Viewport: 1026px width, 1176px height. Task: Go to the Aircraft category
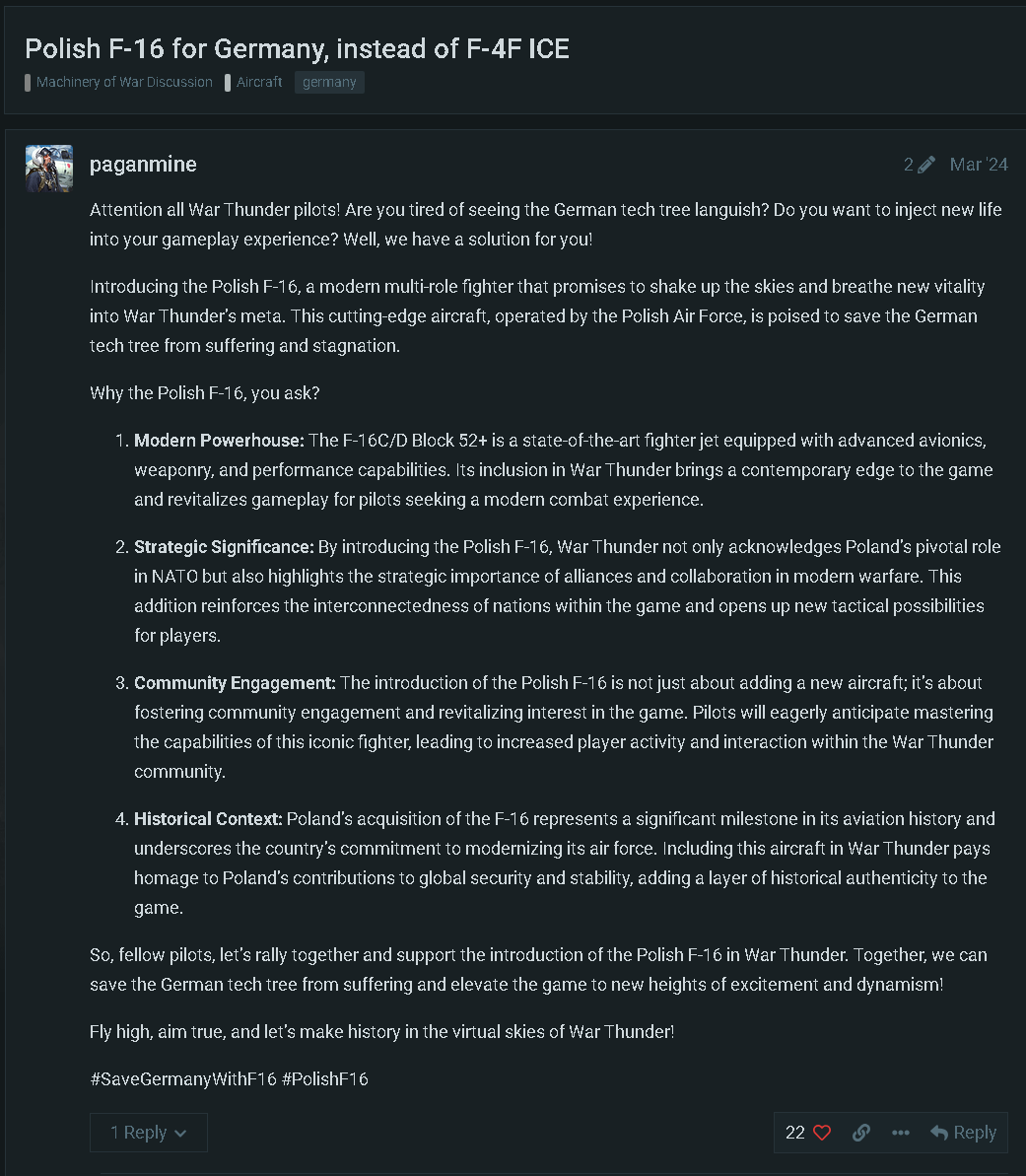(x=259, y=82)
